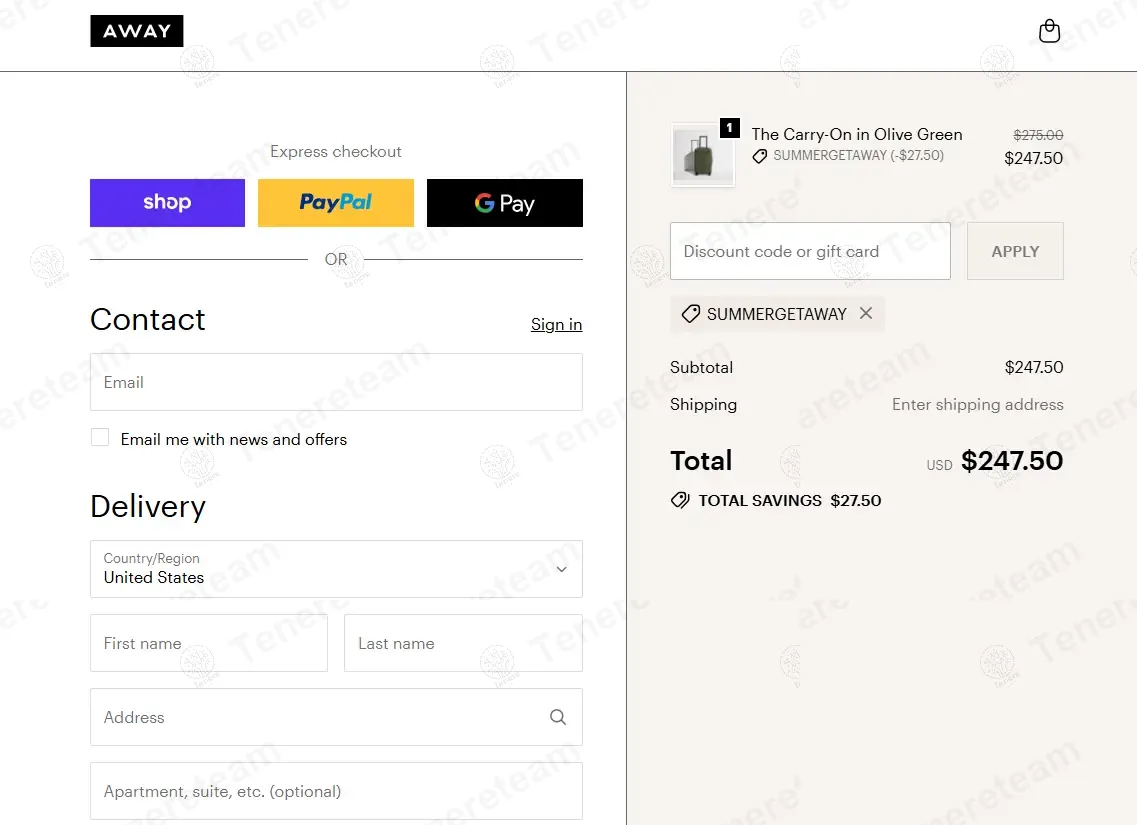Enable Email me with news and offers
Viewport: 1137px width, 825px height.
click(x=100, y=437)
